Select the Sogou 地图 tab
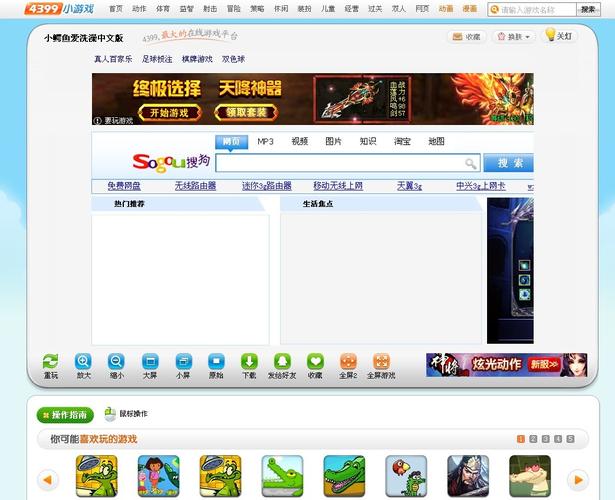 [436, 142]
